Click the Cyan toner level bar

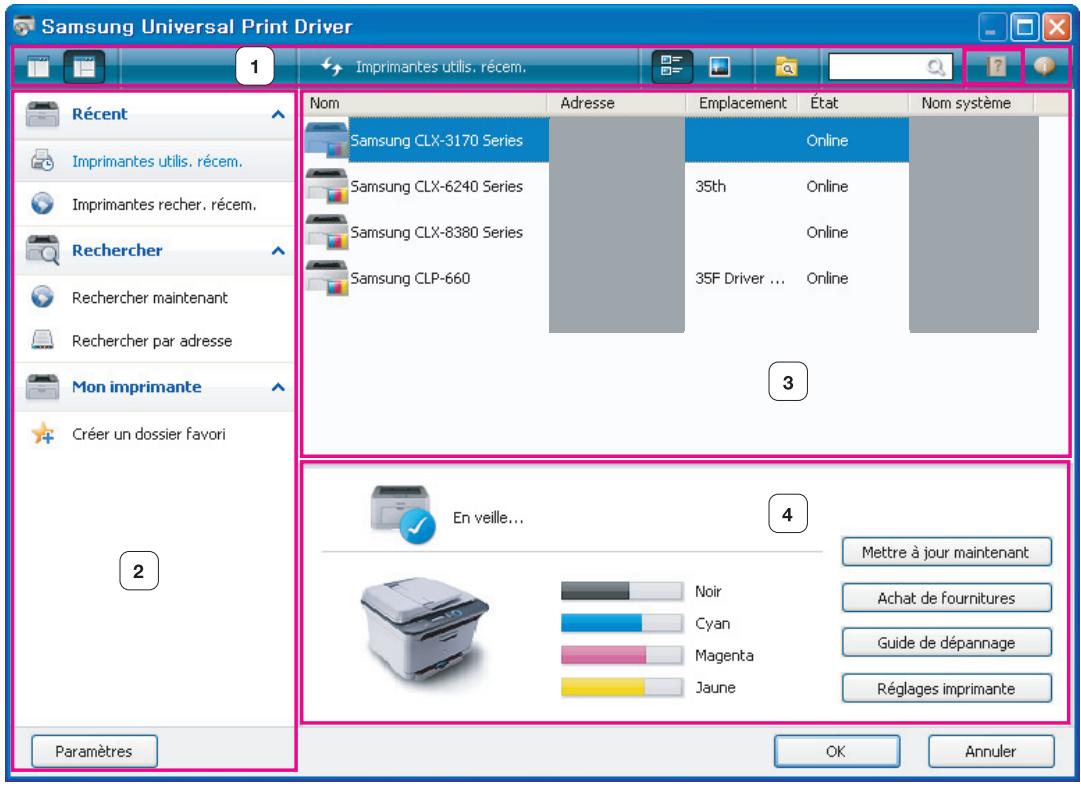click(622, 623)
